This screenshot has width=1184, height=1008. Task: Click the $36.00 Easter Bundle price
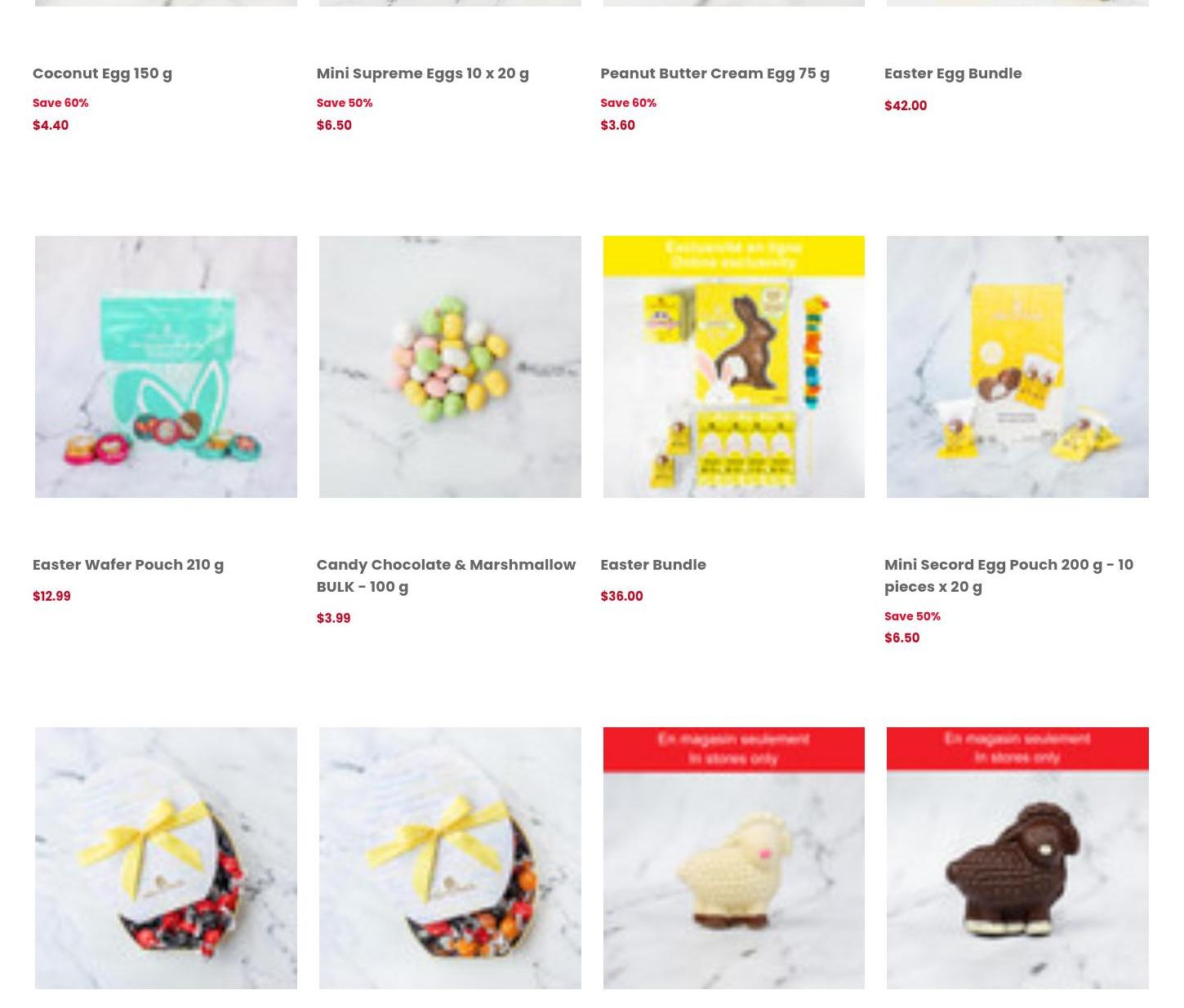point(621,597)
